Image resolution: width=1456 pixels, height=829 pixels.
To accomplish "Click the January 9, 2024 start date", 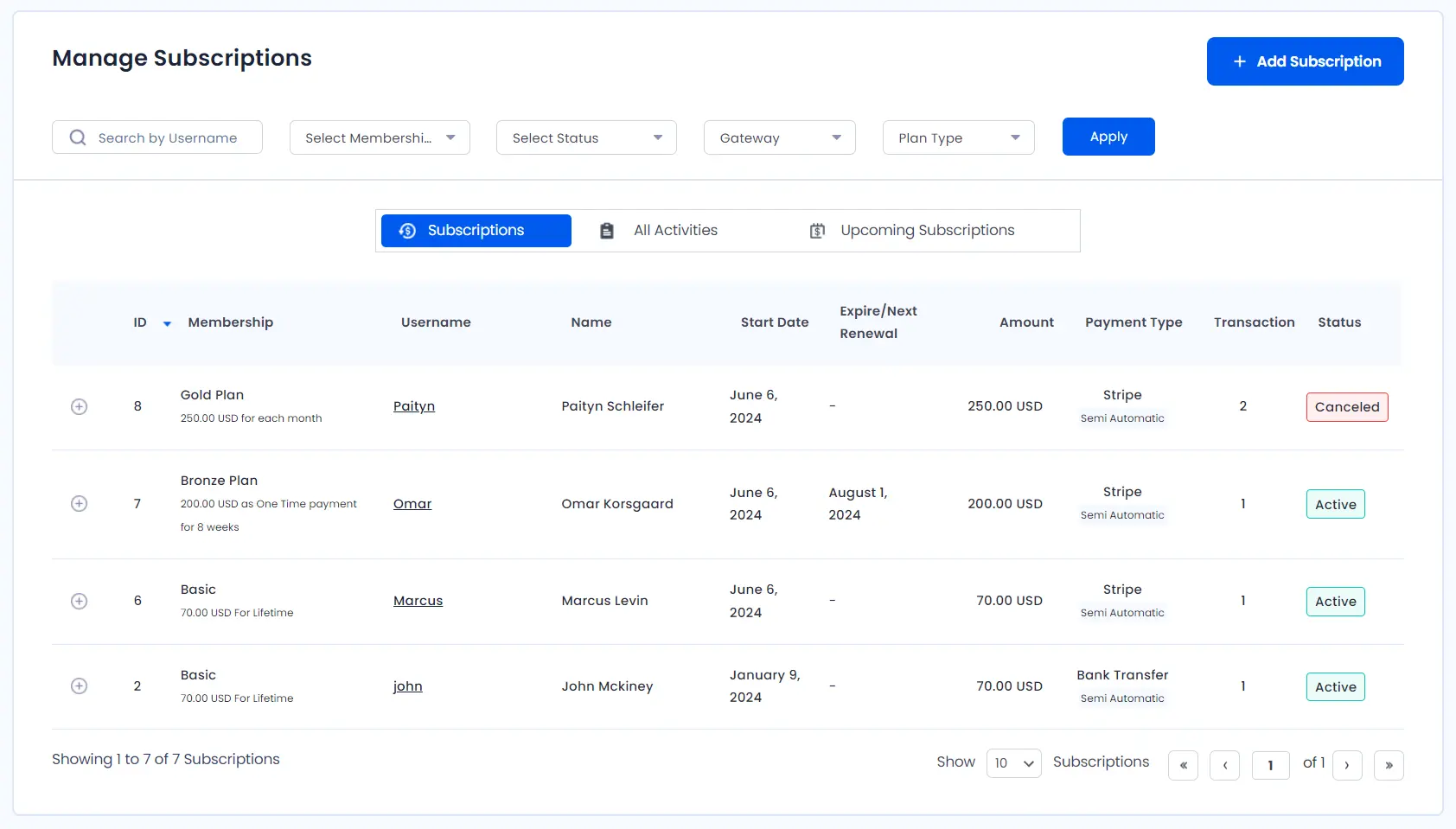I will click(x=765, y=686).
